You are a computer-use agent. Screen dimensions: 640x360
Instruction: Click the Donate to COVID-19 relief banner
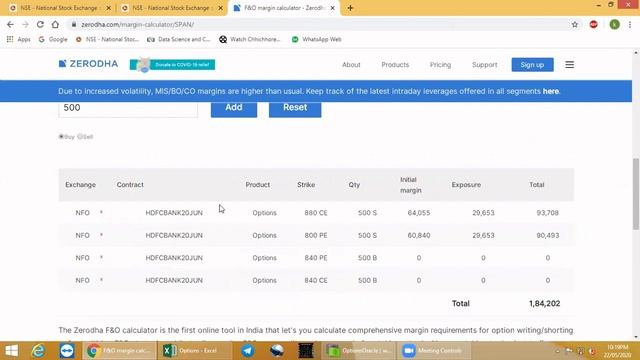(x=172, y=64)
